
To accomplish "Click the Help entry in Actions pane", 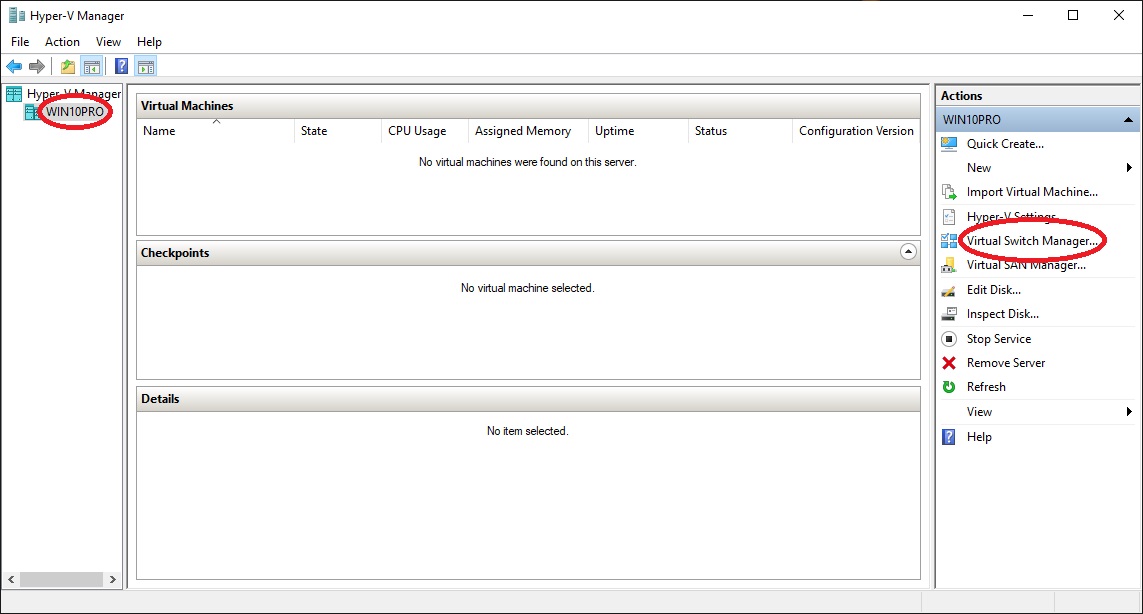I will point(979,437).
